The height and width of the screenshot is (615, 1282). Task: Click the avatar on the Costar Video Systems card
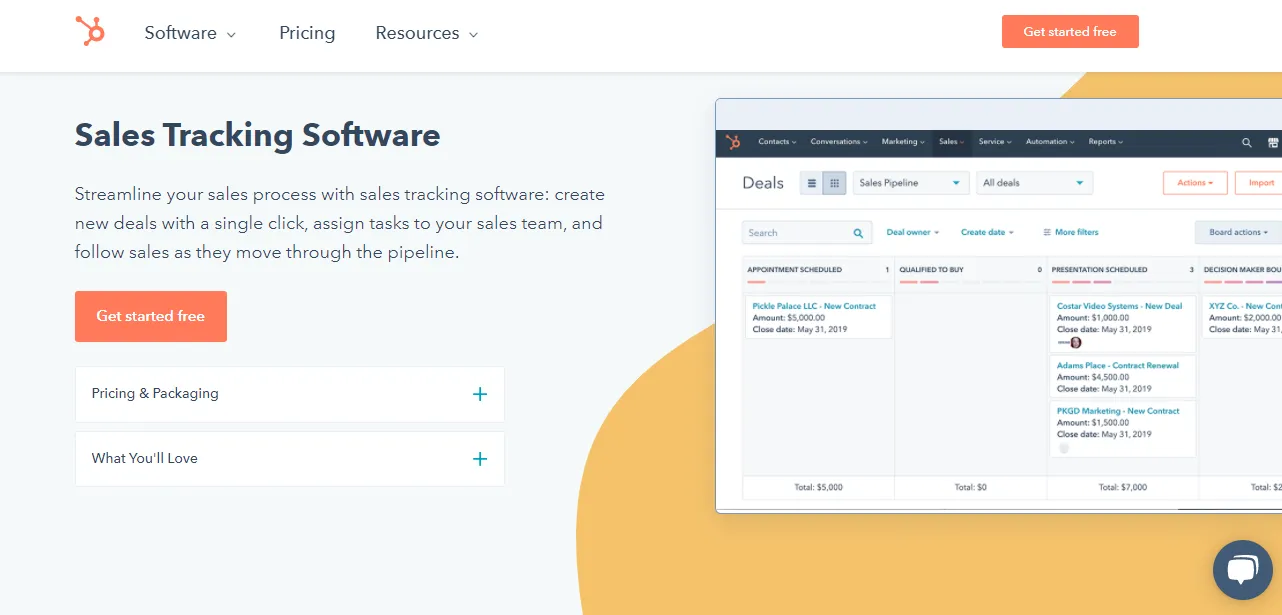(x=1075, y=342)
